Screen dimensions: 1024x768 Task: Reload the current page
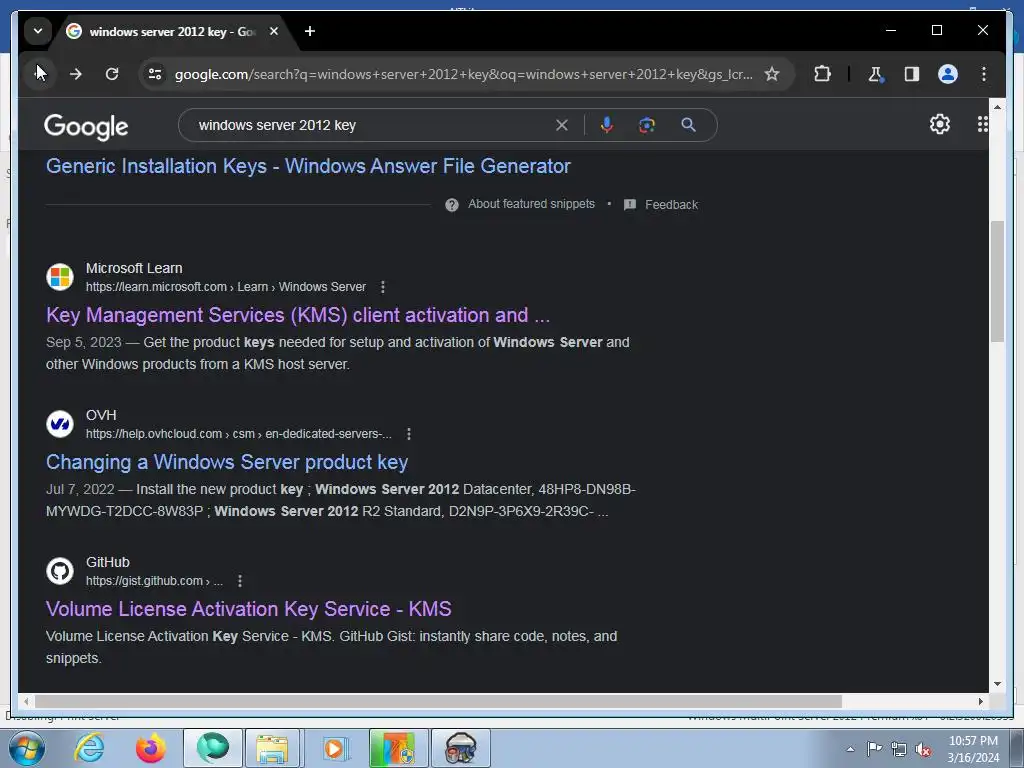point(112,74)
